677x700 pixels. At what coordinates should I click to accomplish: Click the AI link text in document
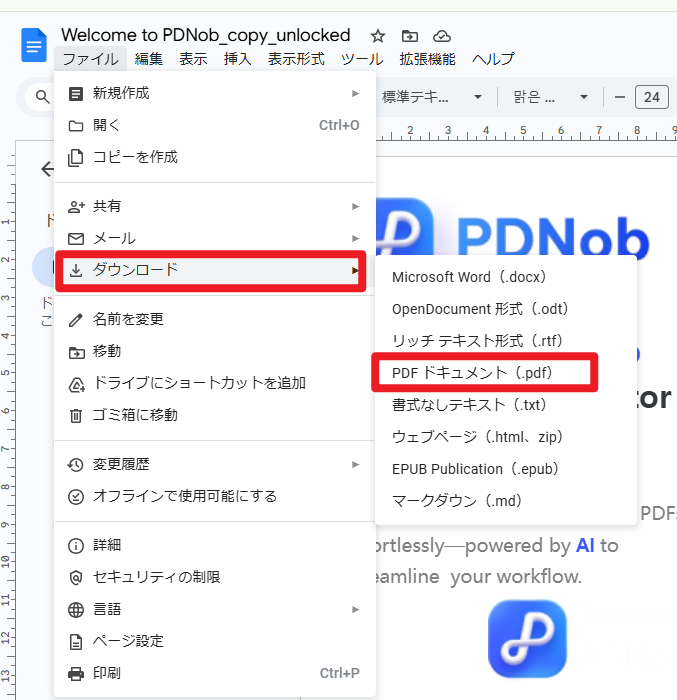(x=585, y=546)
